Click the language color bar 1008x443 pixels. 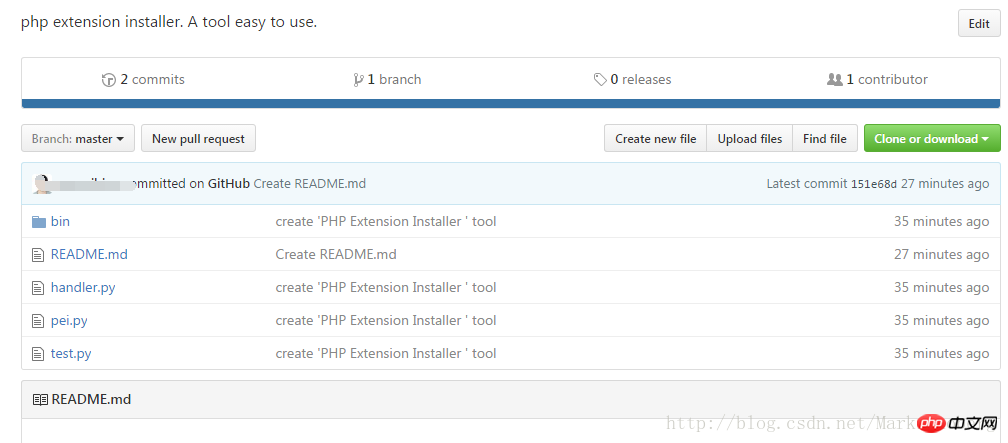click(510, 103)
